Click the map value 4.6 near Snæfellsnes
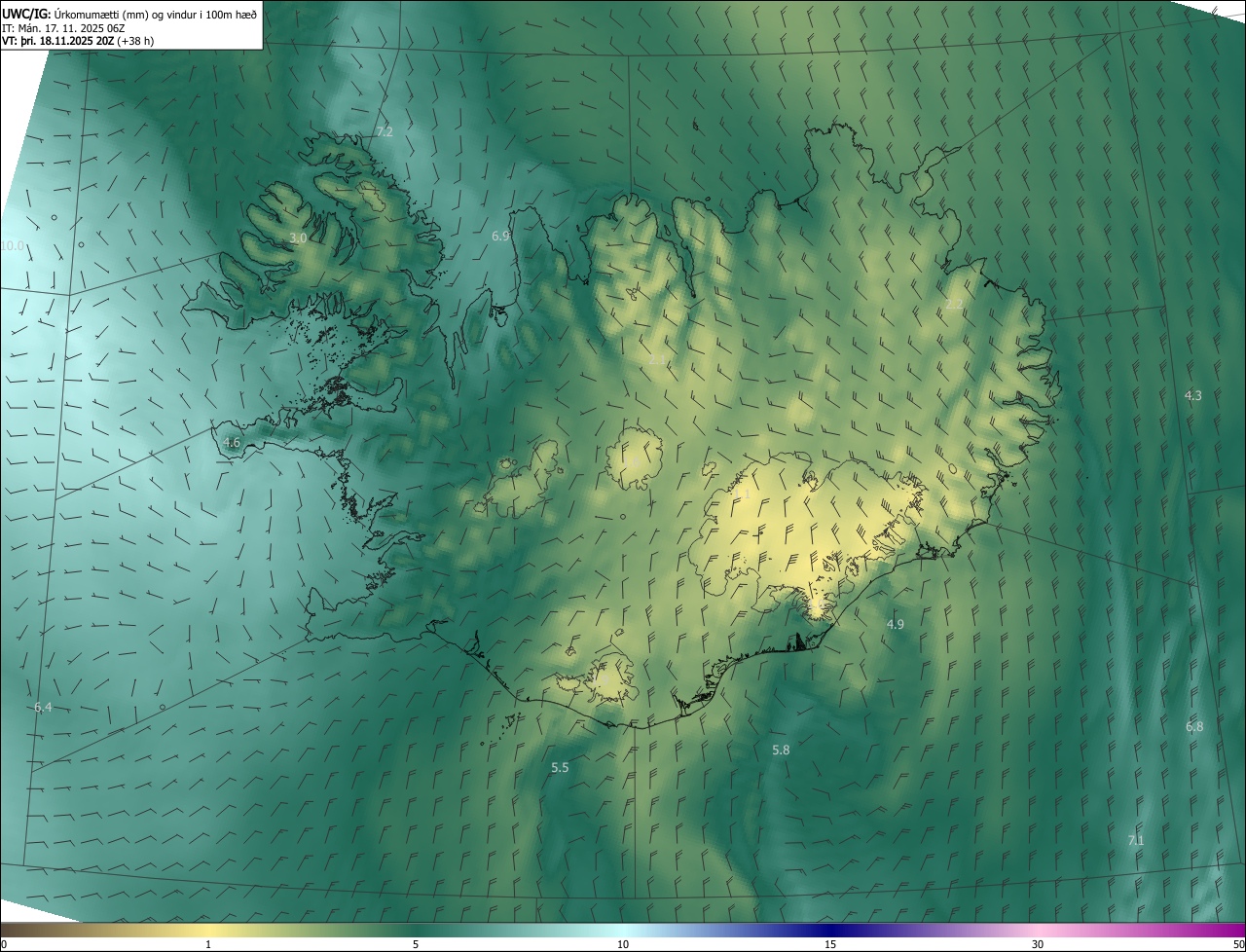Viewport: 1246px width, 952px height. (x=232, y=442)
